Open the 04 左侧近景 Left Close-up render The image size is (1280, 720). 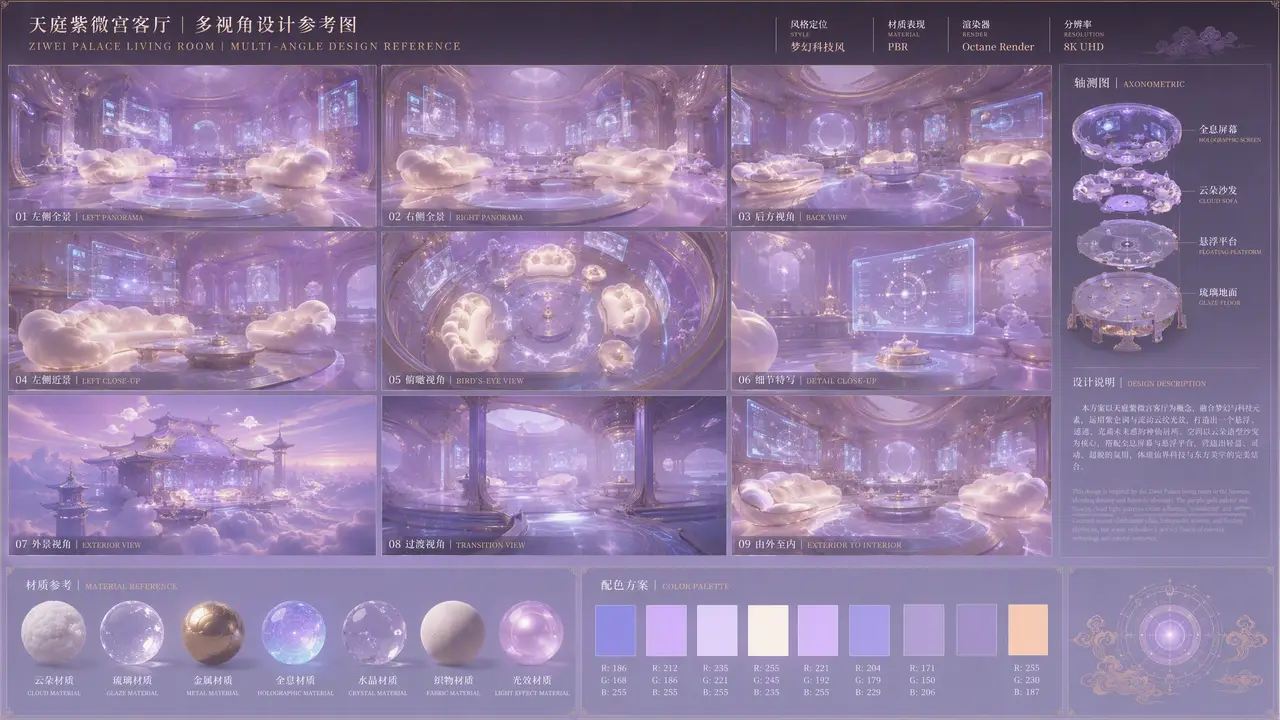pos(193,311)
